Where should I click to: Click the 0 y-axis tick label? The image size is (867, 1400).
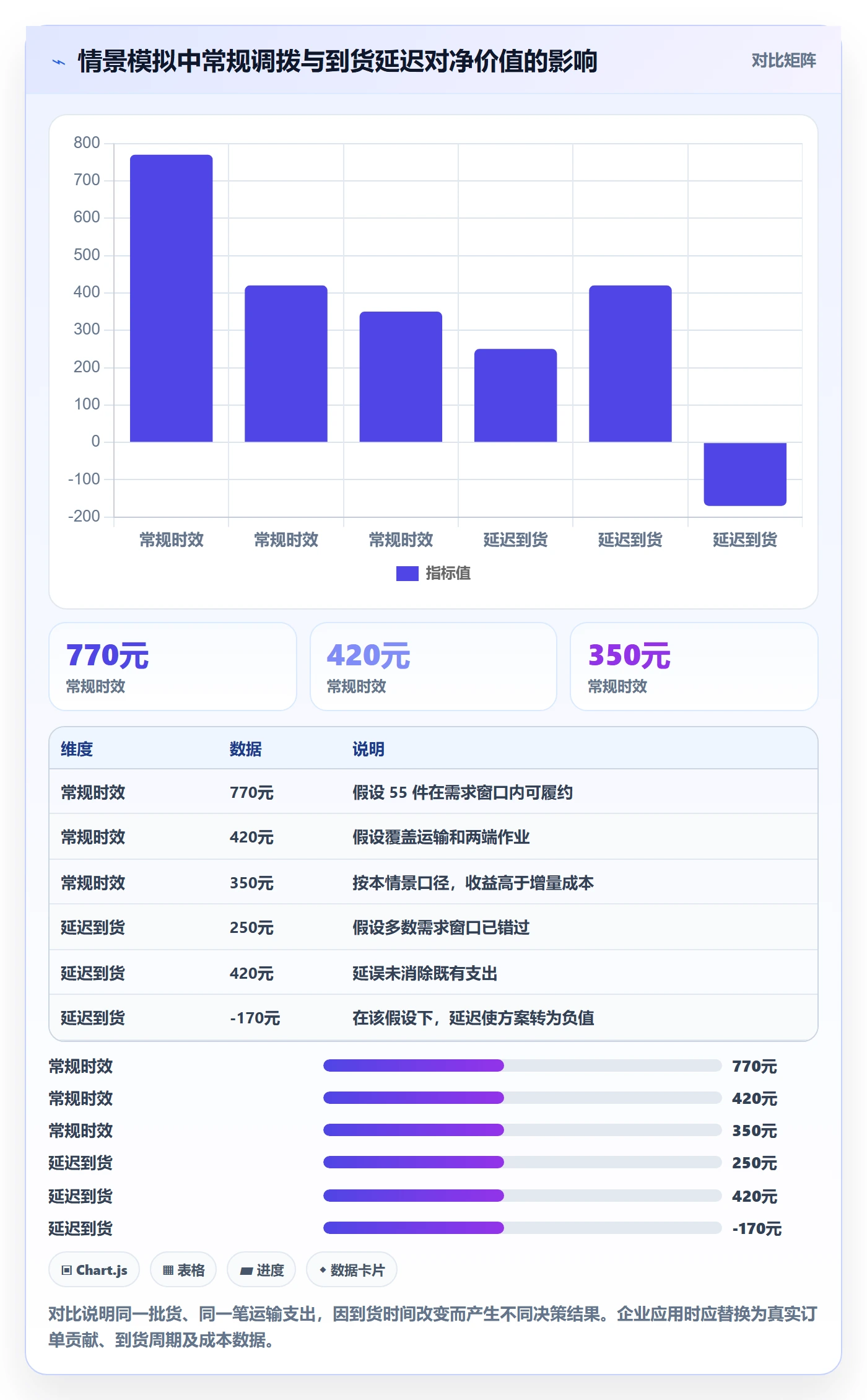point(95,442)
